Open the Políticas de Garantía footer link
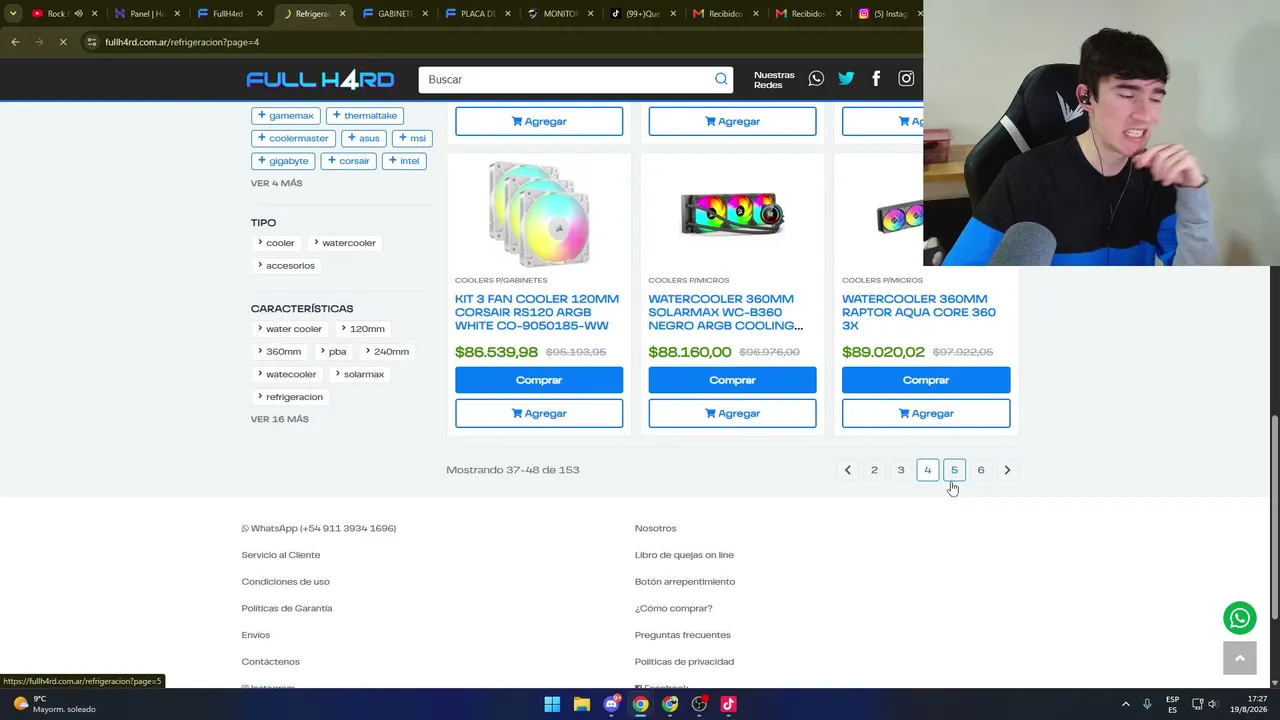1280x720 pixels. (x=287, y=608)
